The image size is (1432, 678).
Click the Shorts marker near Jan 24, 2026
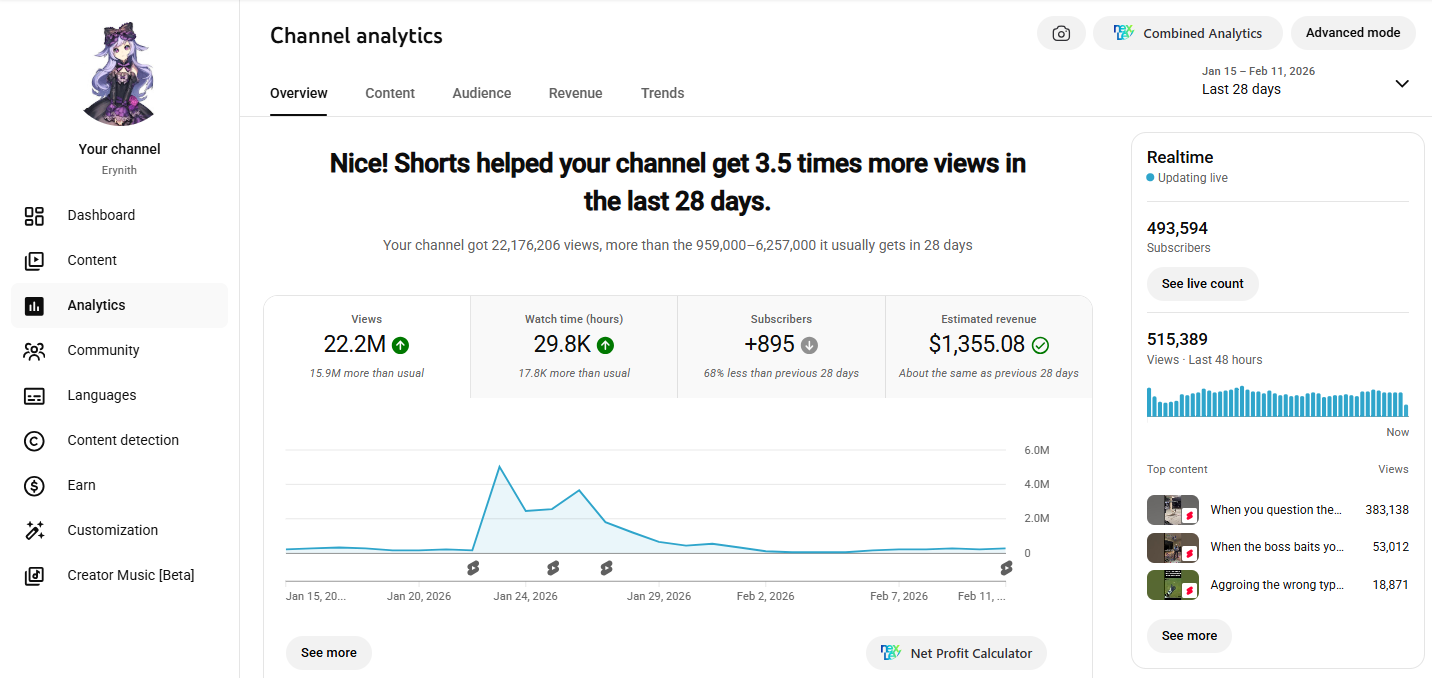click(x=553, y=568)
